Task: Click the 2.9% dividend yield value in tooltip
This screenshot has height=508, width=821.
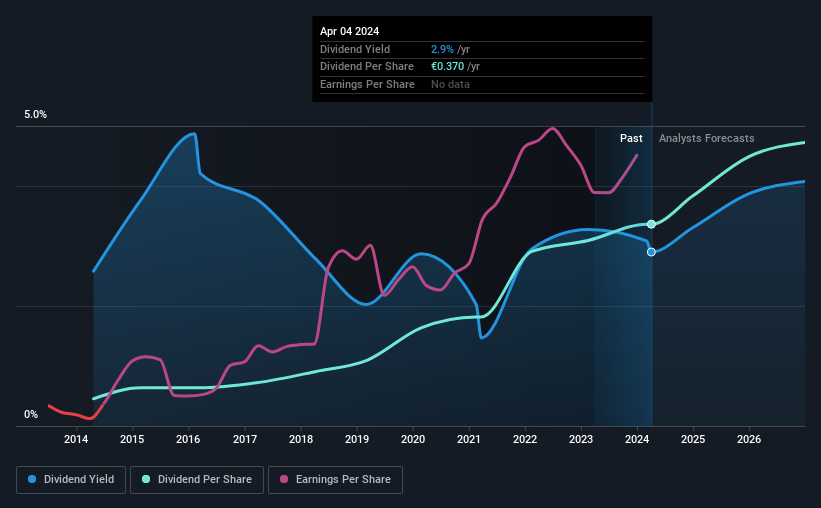Action: (x=442, y=49)
